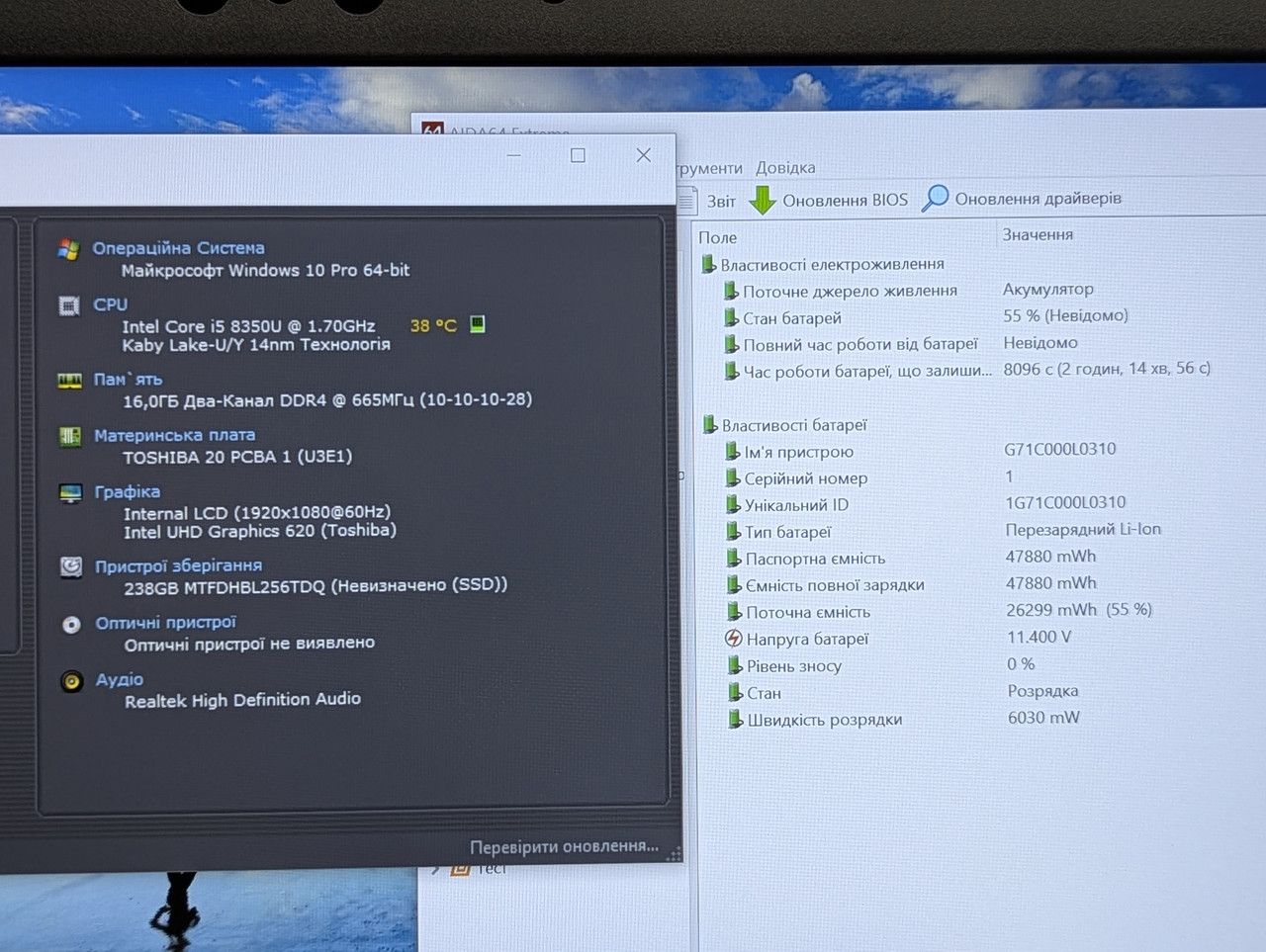The height and width of the screenshot is (952, 1266).
Task: Click the 26299 mWh (55 %) value
Action: pyautogui.click(x=1079, y=610)
